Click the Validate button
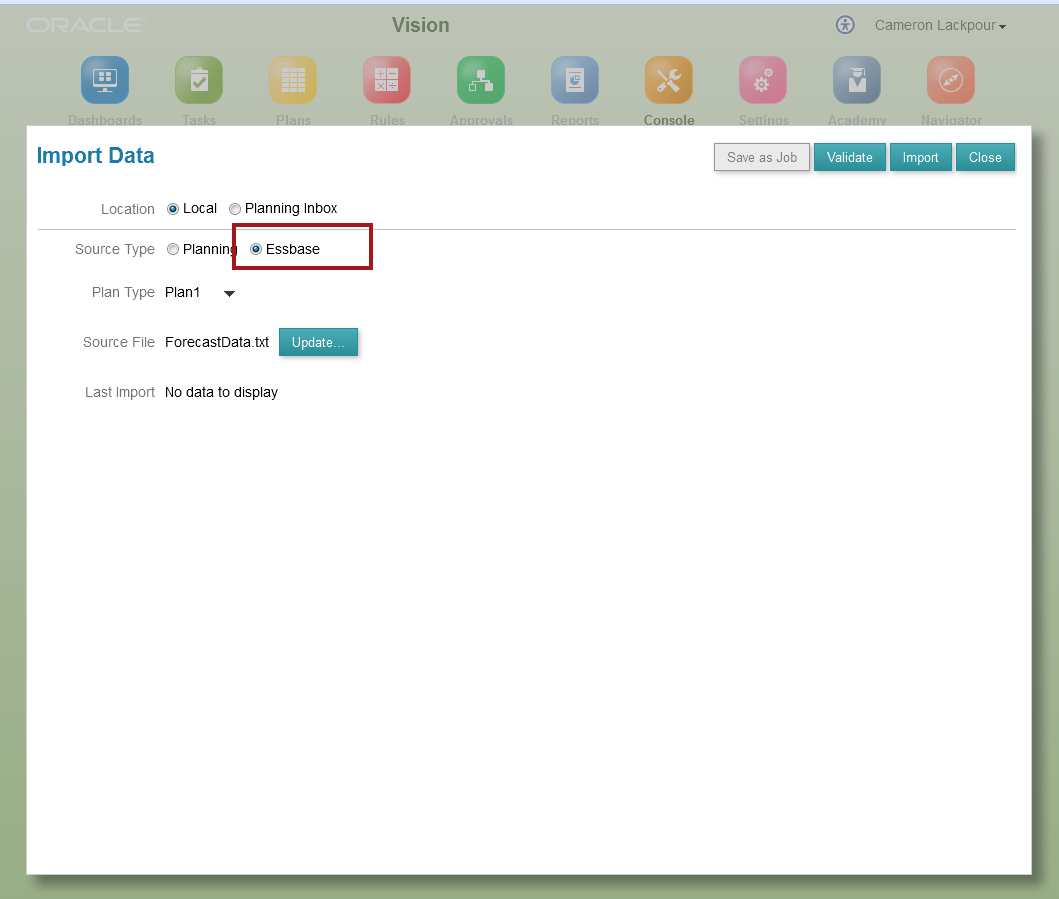Screen dimensions: 1059x899 [x=850, y=157]
